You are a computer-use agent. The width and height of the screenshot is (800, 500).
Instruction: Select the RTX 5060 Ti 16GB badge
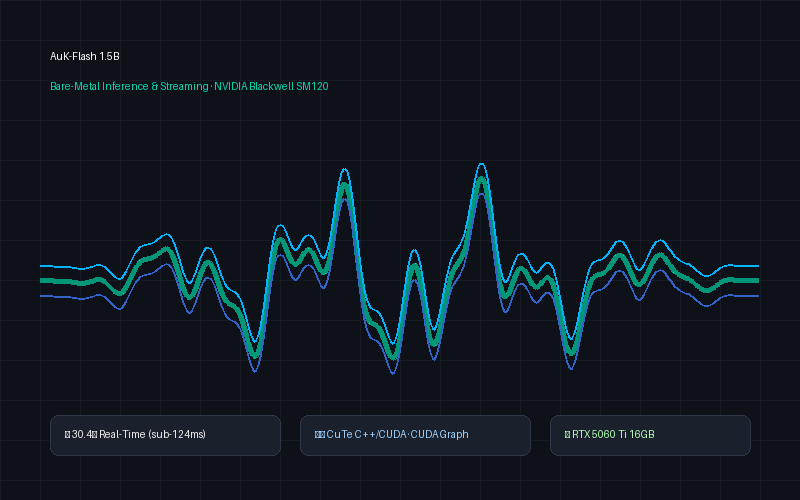pos(650,435)
